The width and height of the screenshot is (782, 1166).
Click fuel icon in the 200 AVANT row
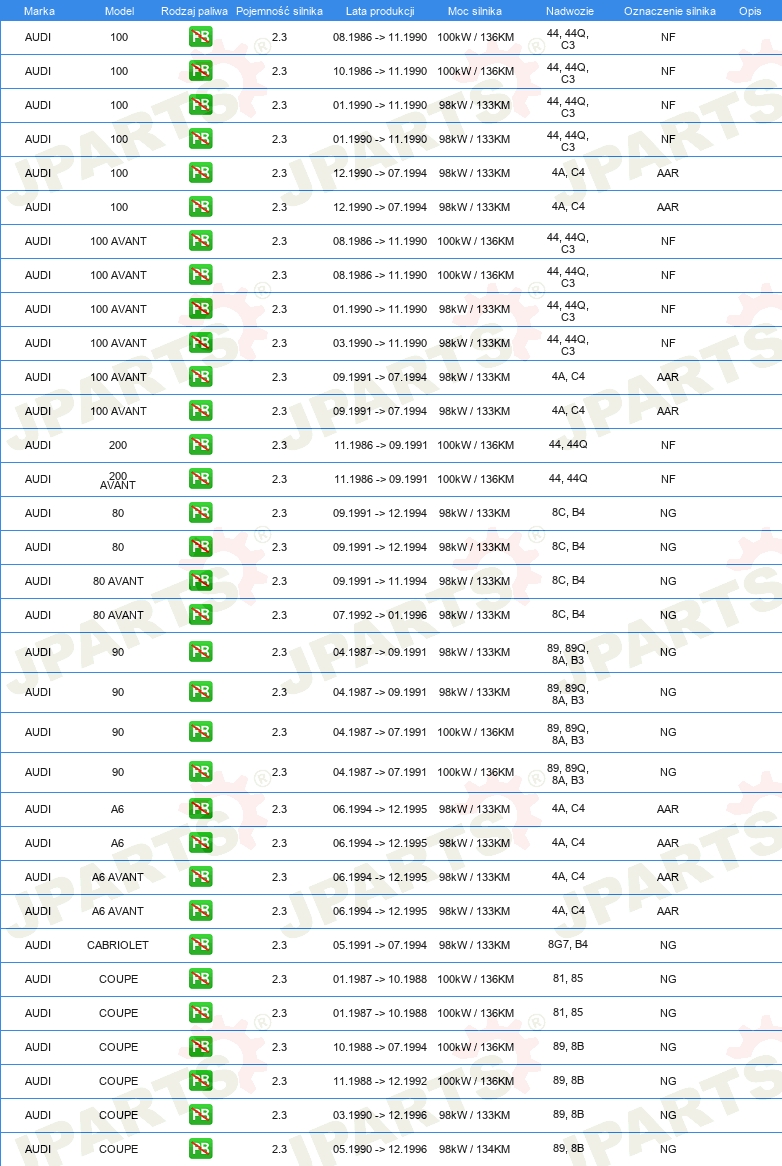pyautogui.click(x=201, y=478)
